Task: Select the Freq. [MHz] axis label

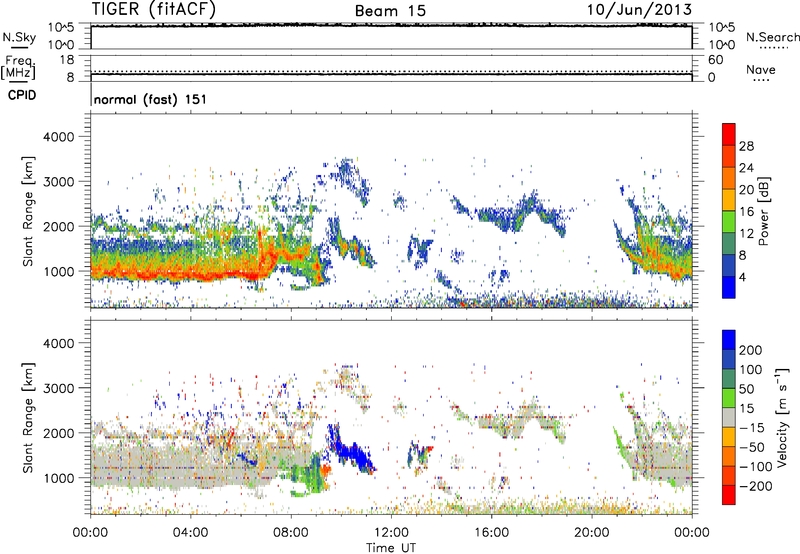Action: pyautogui.click(x=18, y=67)
